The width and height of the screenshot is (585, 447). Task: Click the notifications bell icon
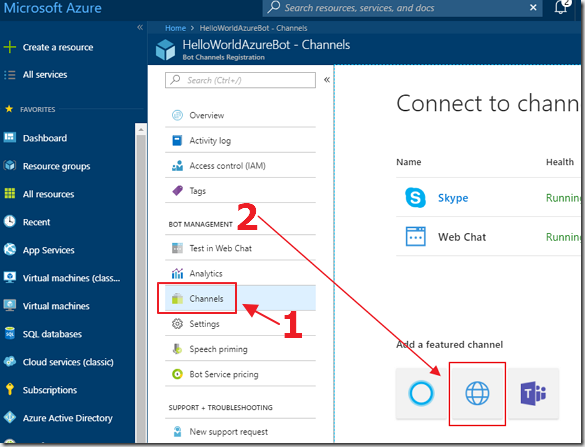pyautogui.click(x=561, y=7)
